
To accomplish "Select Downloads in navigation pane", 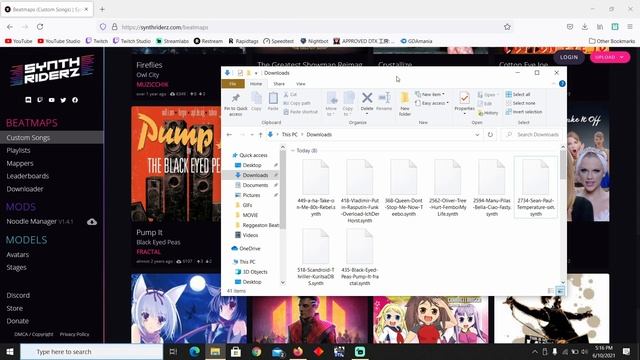I will pyautogui.click(x=255, y=175).
